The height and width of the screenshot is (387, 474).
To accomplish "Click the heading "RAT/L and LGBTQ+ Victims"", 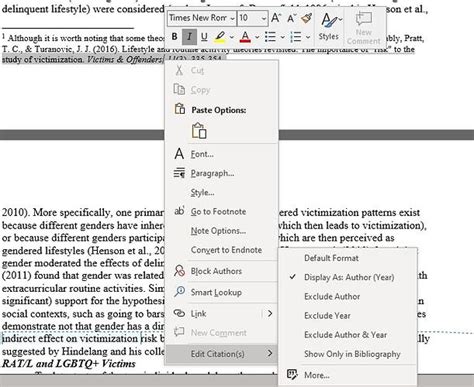I will point(69,363).
